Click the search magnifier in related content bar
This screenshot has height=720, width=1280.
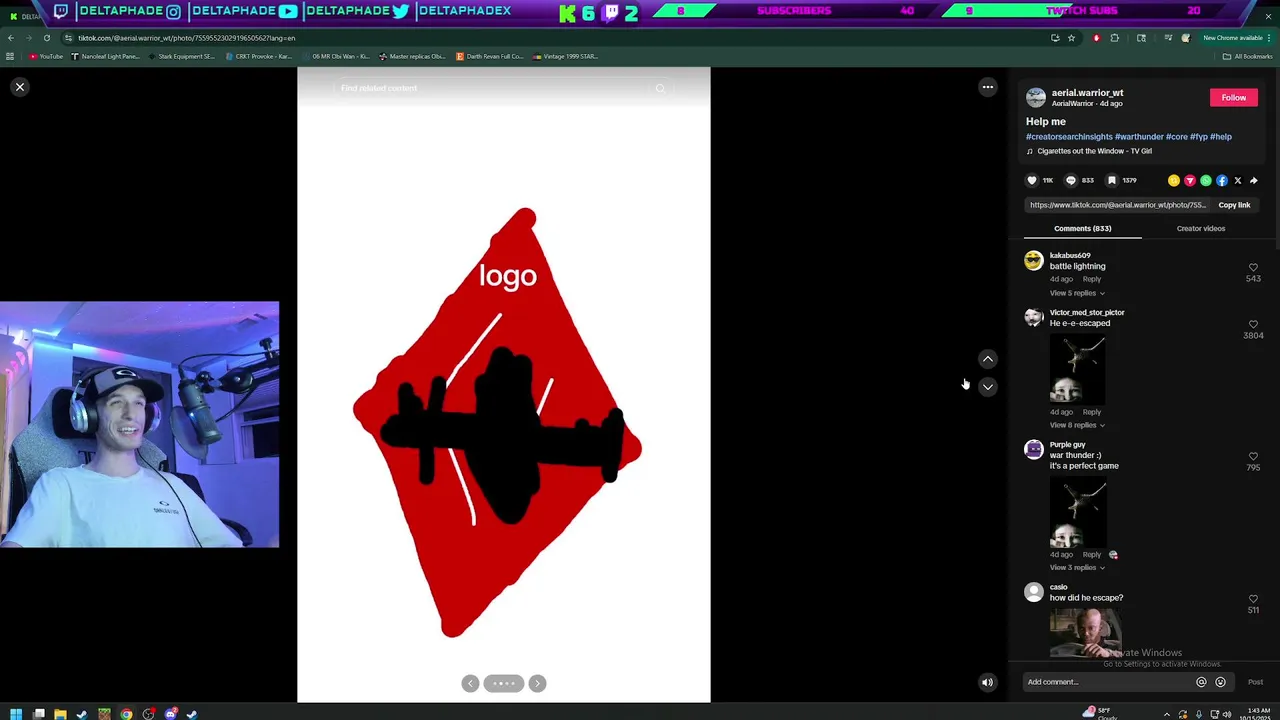click(x=660, y=88)
